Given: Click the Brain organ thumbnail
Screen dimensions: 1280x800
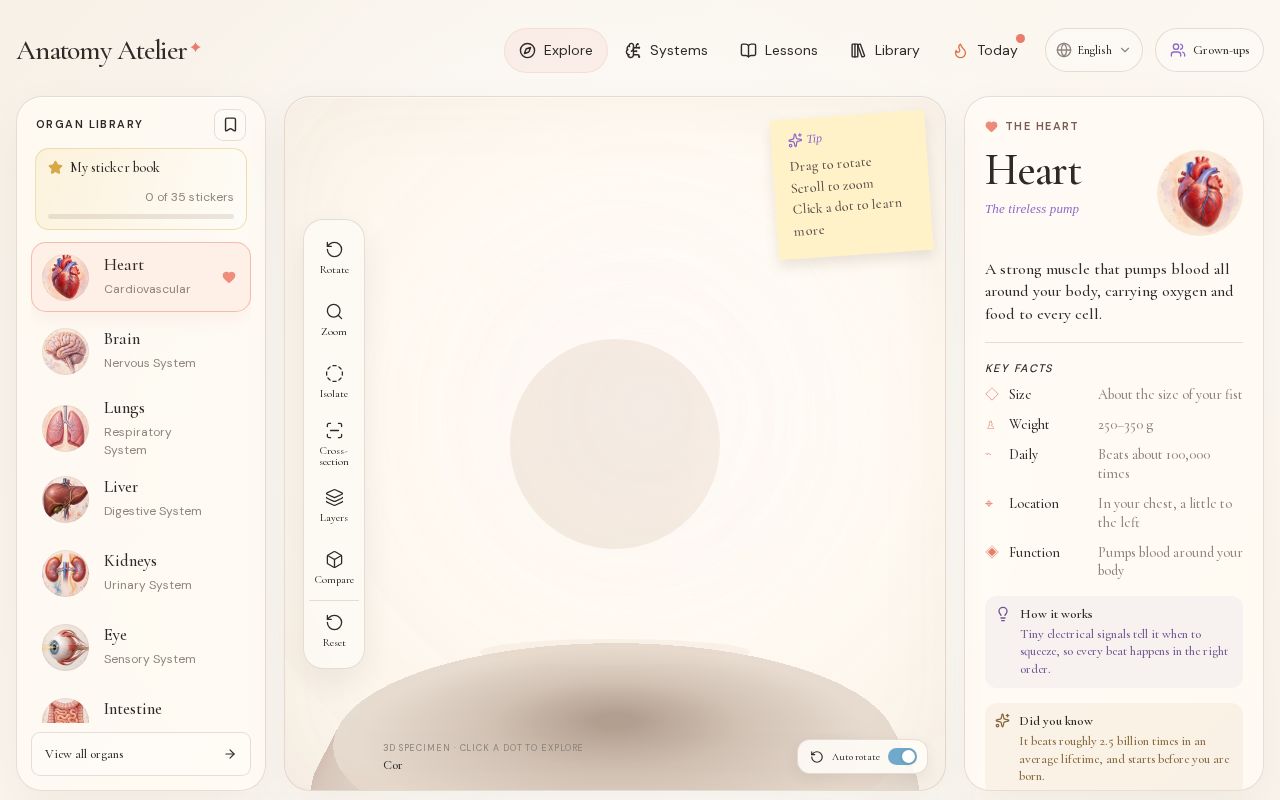Looking at the screenshot, I should (x=66, y=351).
